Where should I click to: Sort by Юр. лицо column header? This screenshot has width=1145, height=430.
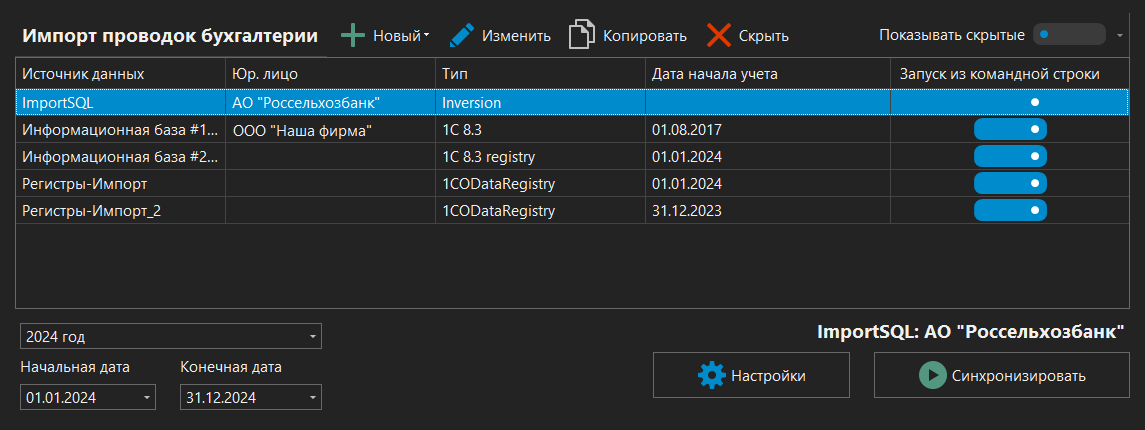330,74
